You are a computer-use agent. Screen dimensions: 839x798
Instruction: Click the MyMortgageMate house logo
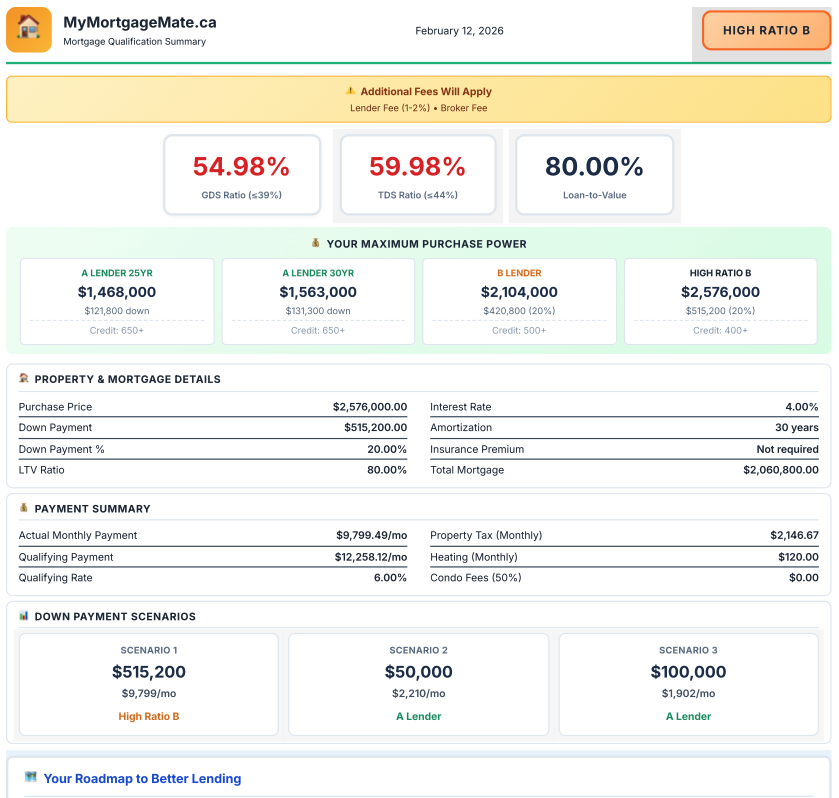[x=29, y=29]
